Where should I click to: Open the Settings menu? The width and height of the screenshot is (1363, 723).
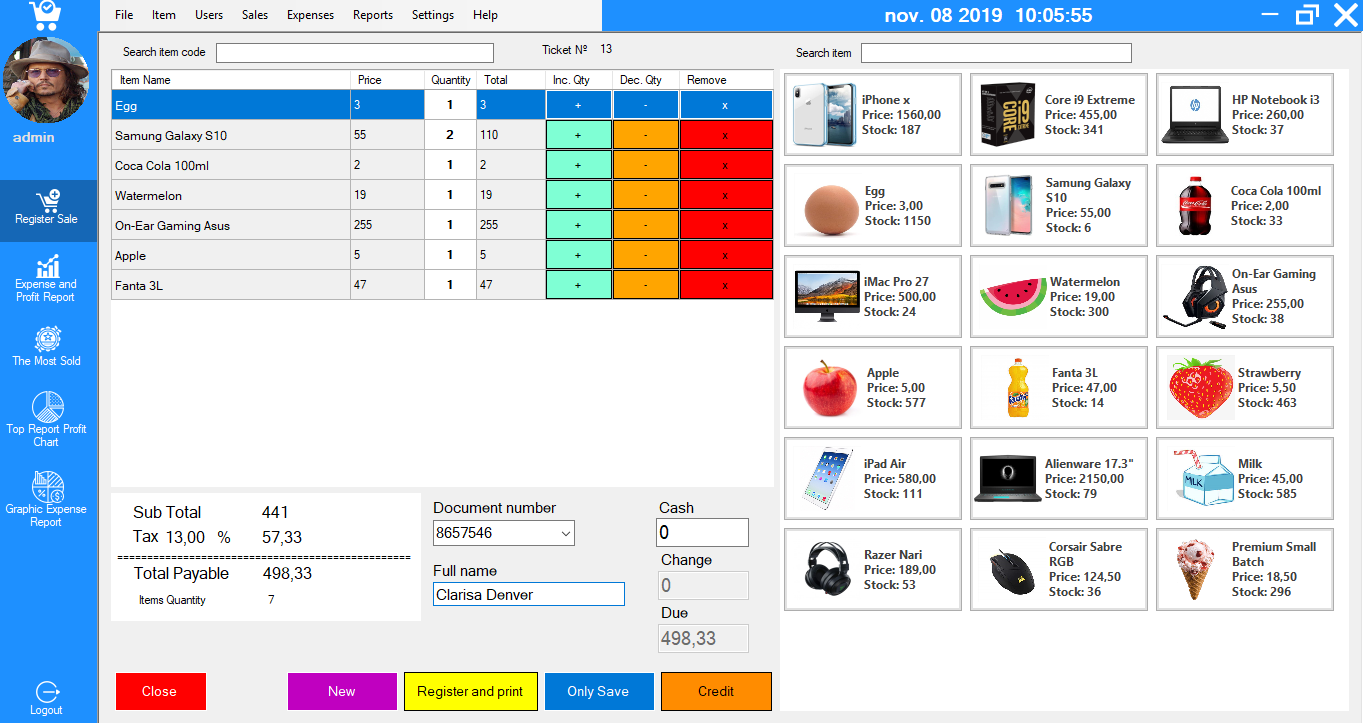pos(432,15)
